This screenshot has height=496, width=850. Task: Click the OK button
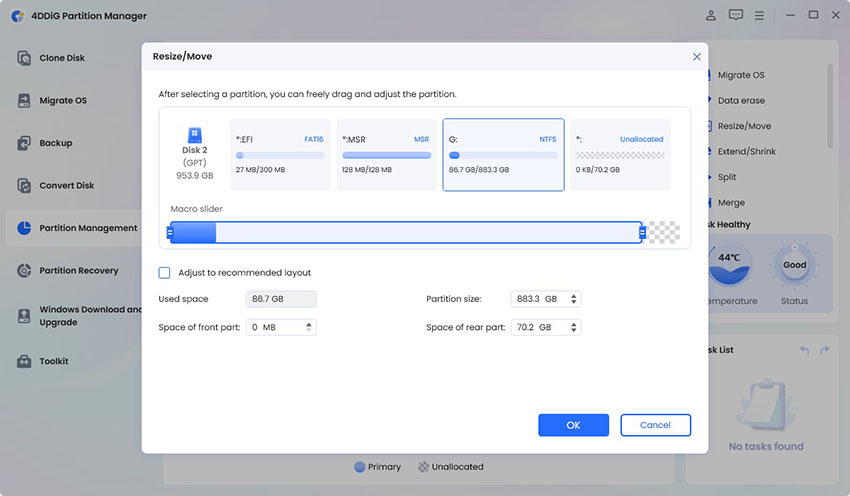573,425
